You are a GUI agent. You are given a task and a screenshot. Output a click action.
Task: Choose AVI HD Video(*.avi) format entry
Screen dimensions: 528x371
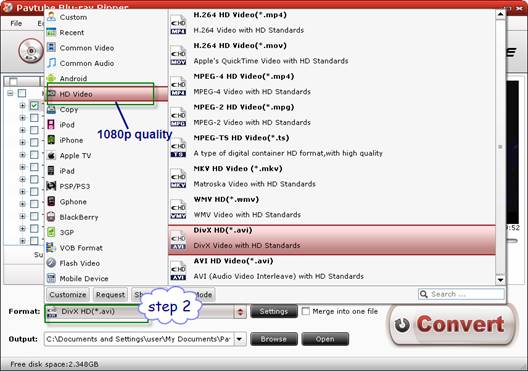tap(332, 269)
